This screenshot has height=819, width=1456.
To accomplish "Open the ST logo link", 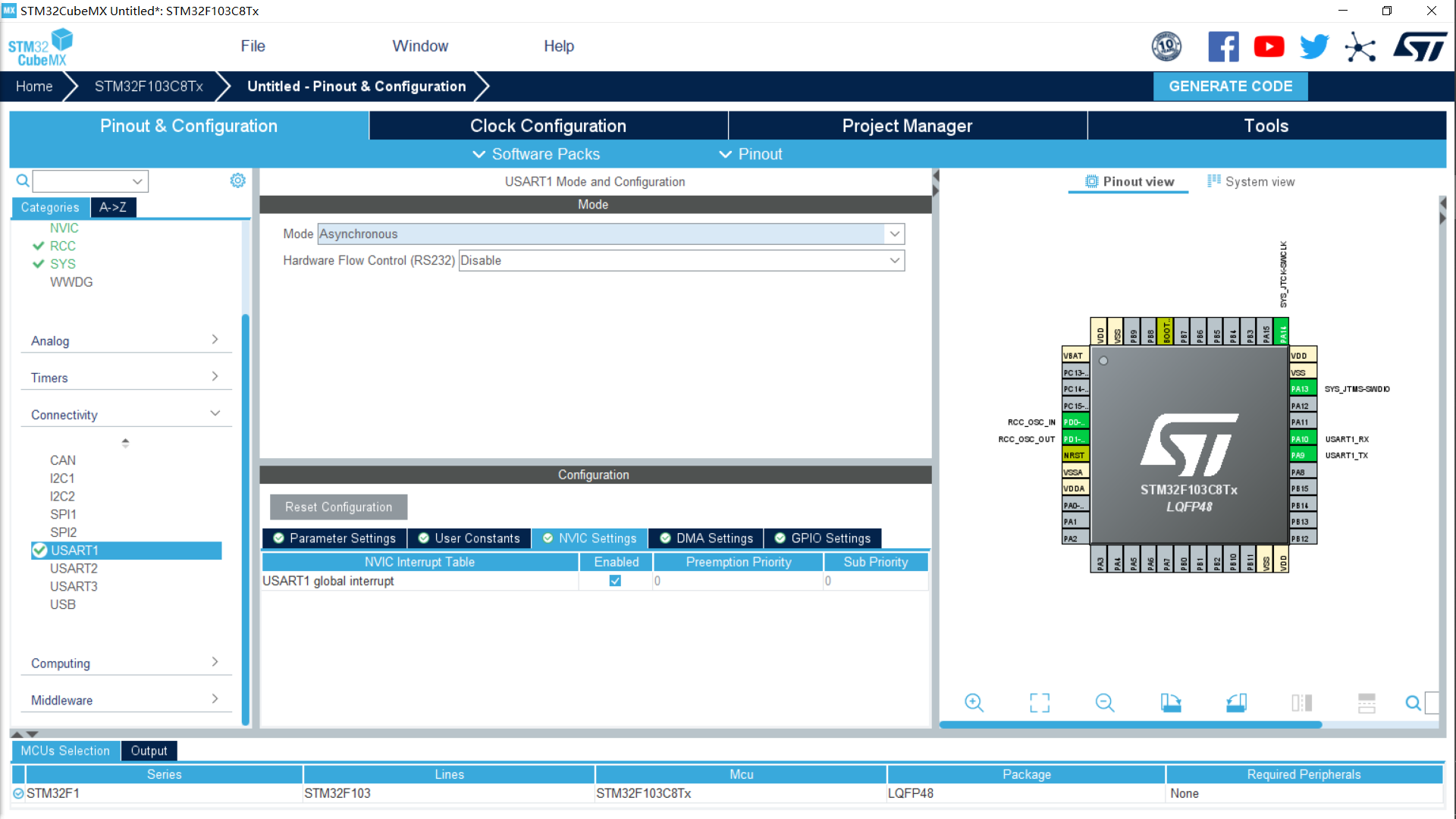I will 1420,46.
